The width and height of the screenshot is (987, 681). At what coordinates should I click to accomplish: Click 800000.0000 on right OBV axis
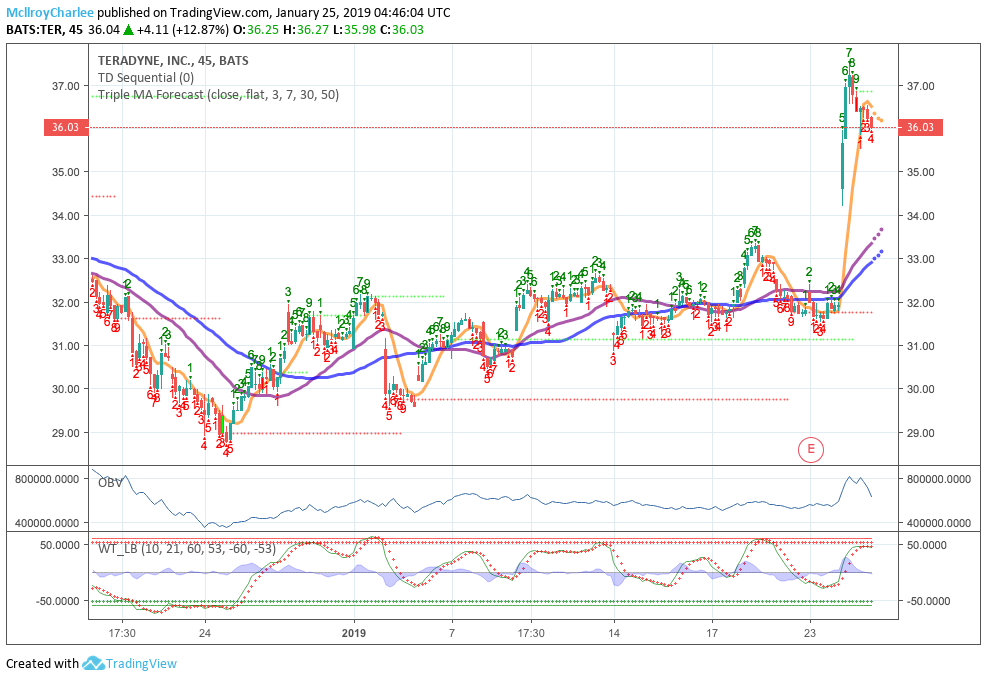[939, 480]
